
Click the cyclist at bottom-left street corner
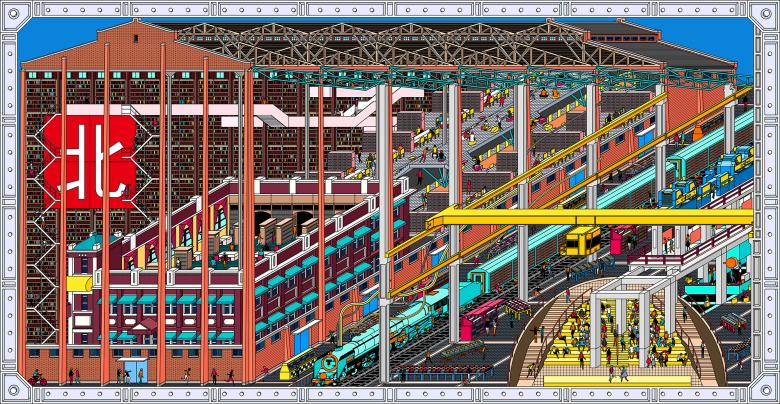pos(38,378)
